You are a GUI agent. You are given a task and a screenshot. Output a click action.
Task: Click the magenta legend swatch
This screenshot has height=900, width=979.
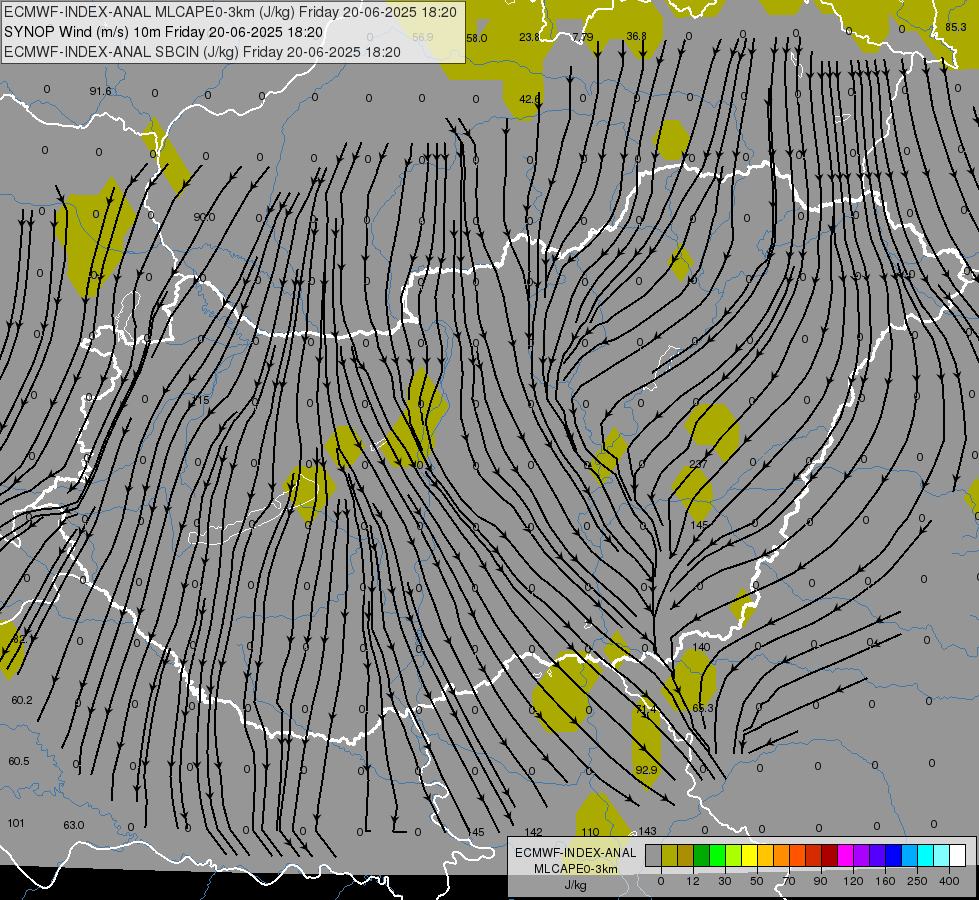[x=846, y=855]
